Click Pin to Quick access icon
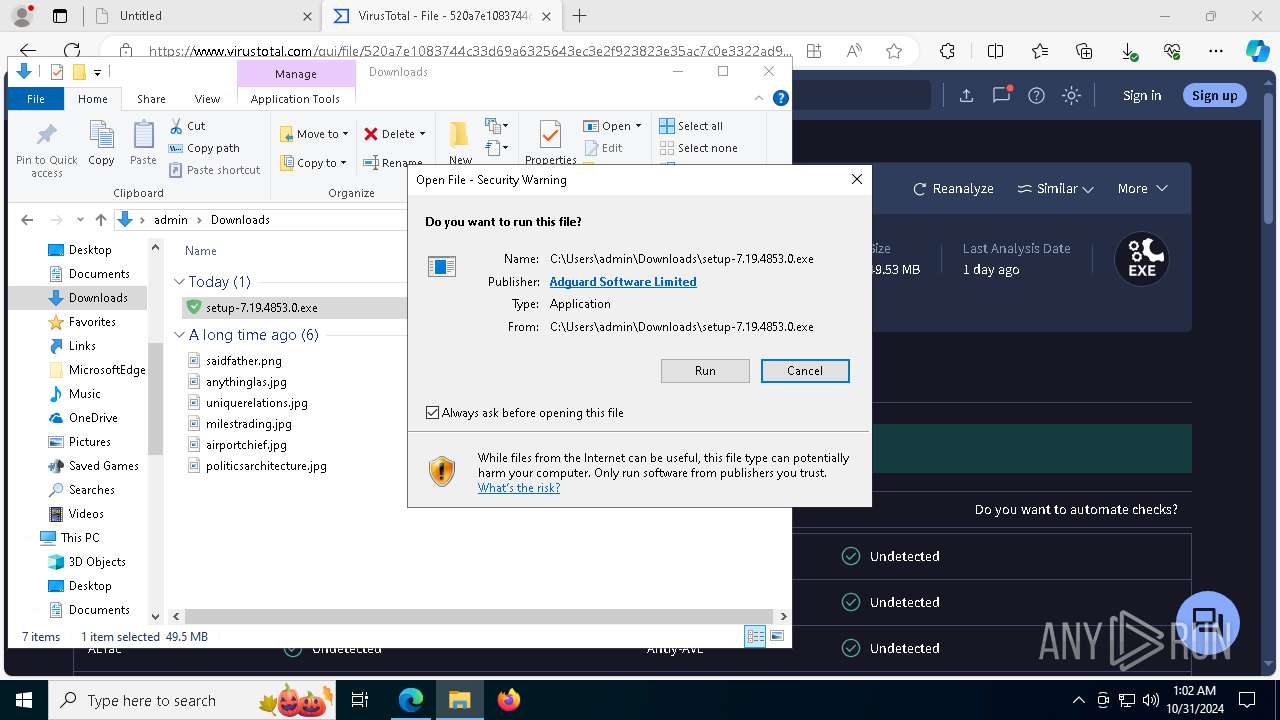This screenshot has width=1280, height=720. click(x=46, y=150)
